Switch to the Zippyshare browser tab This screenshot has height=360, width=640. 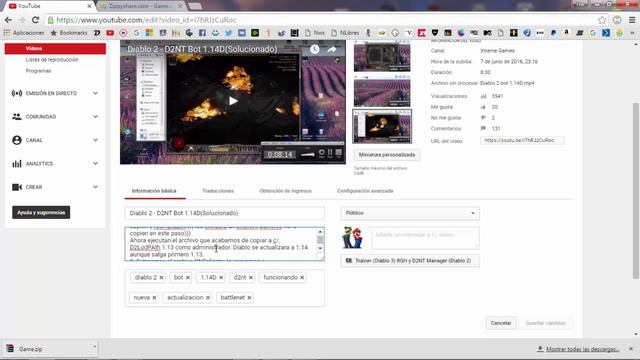tap(141, 6)
